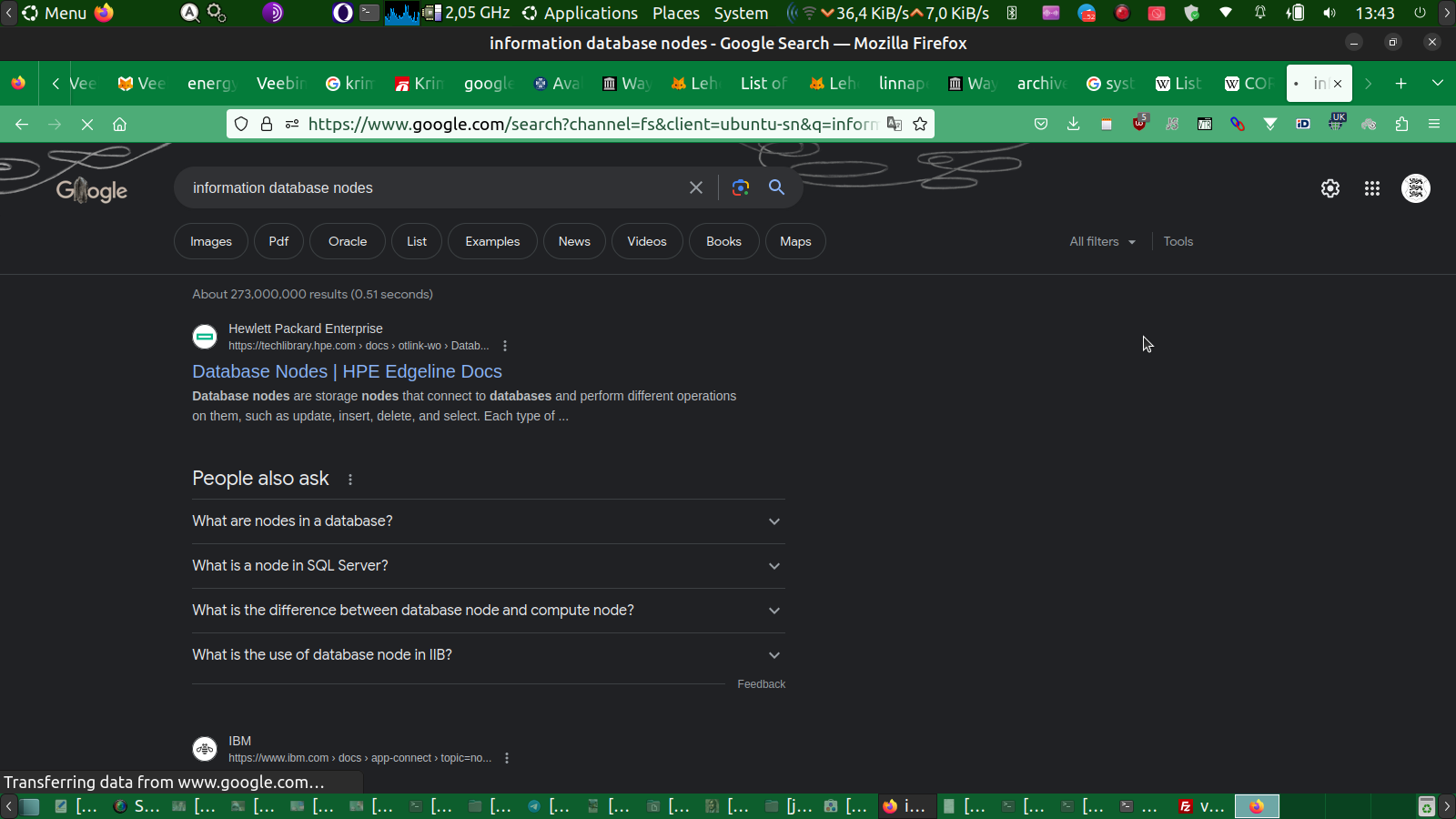1456x819 pixels.
Task: Open the Places menu in top panel
Action: 676,14
